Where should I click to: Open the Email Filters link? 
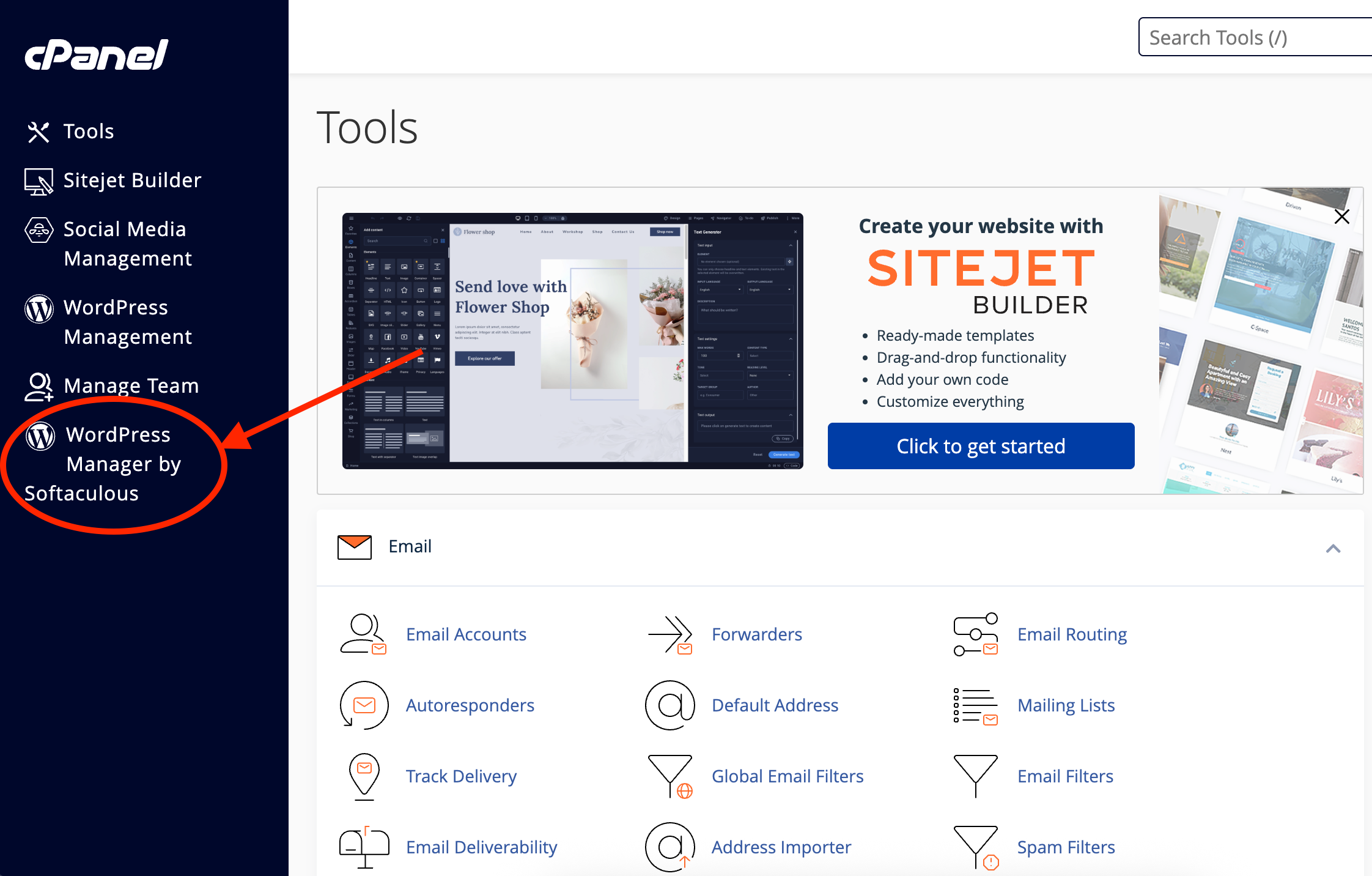(x=1066, y=776)
